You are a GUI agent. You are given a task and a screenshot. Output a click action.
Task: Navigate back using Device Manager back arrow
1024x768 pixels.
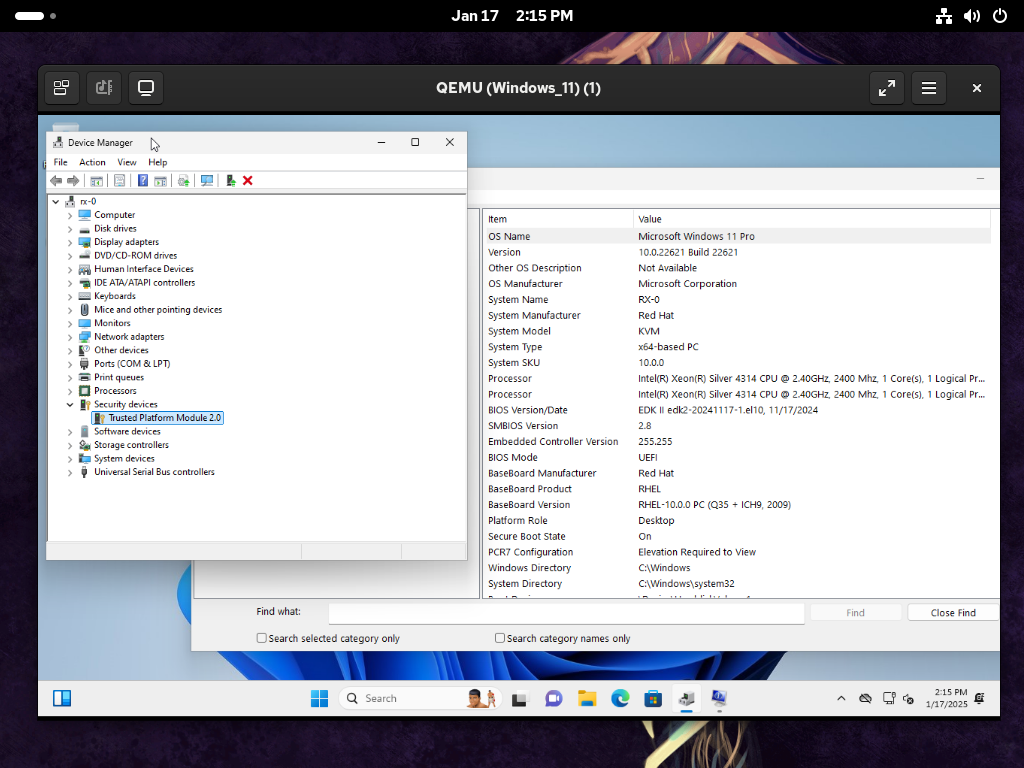[56, 181]
